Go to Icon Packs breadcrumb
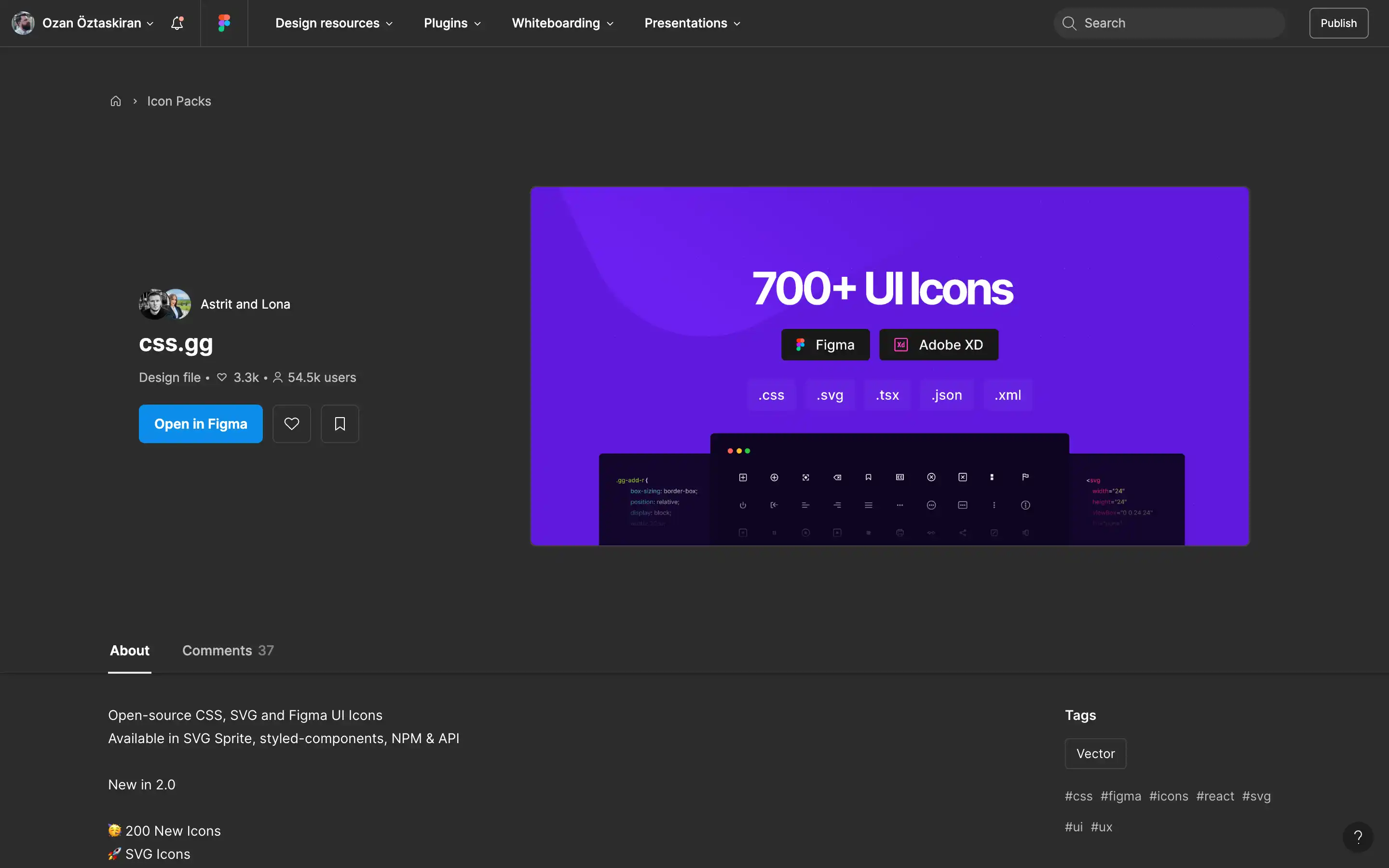Image resolution: width=1389 pixels, height=868 pixels. [179, 101]
